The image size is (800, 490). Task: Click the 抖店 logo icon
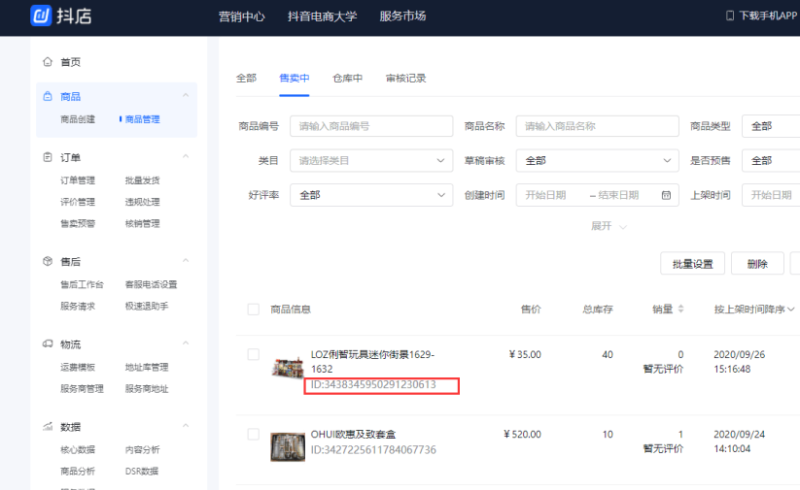[41, 16]
